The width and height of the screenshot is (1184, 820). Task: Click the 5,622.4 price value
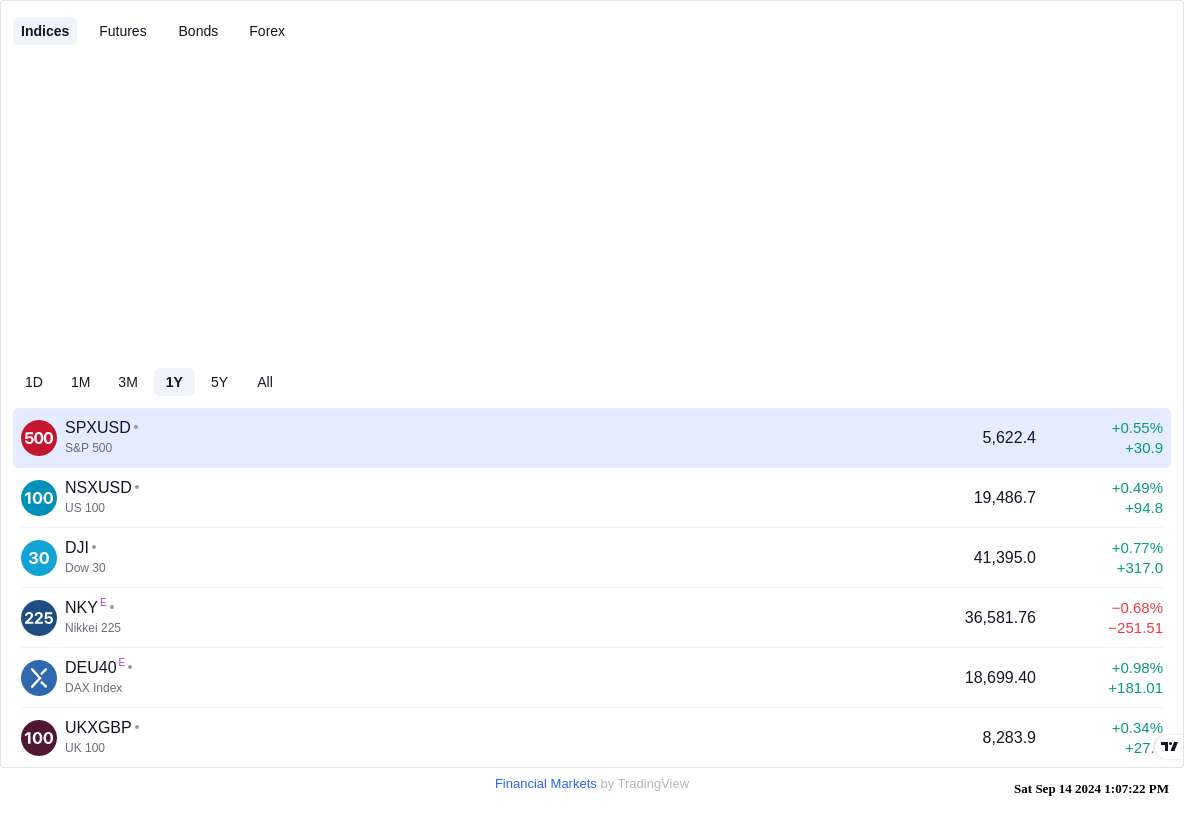[1009, 438]
